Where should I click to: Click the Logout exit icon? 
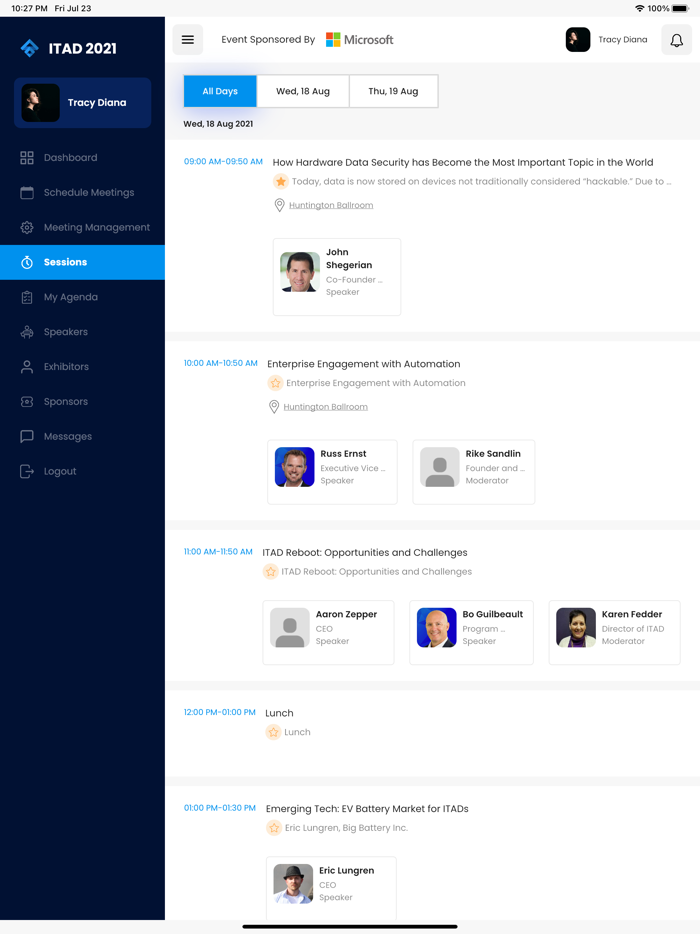pyautogui.click(x=27, y=471)
